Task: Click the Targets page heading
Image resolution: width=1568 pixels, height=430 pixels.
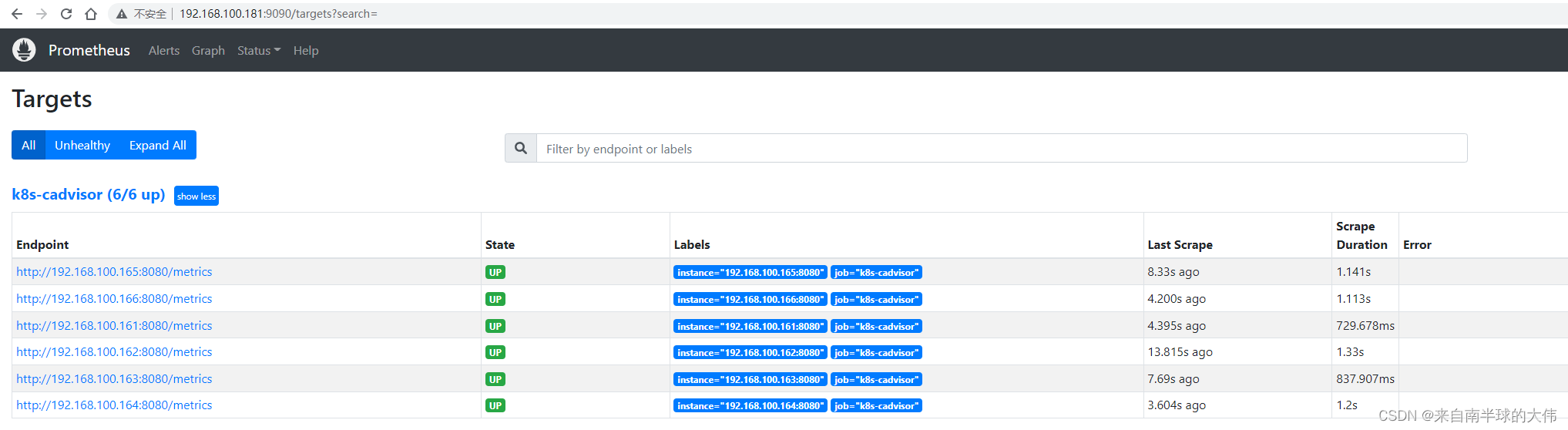Action: [52, 99]
